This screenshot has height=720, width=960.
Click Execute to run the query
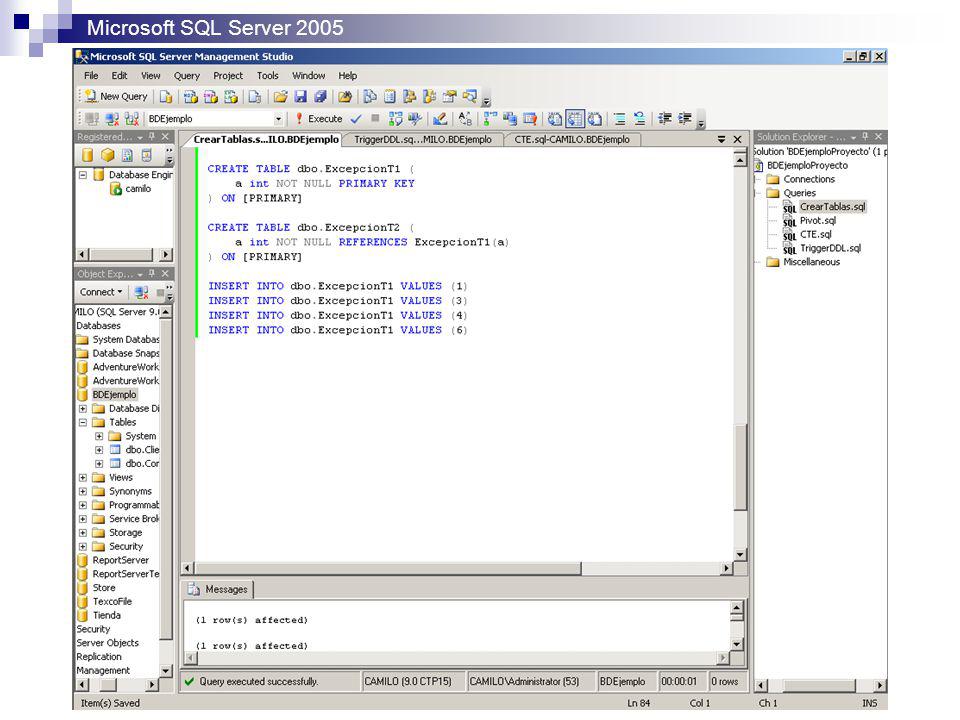318,119
